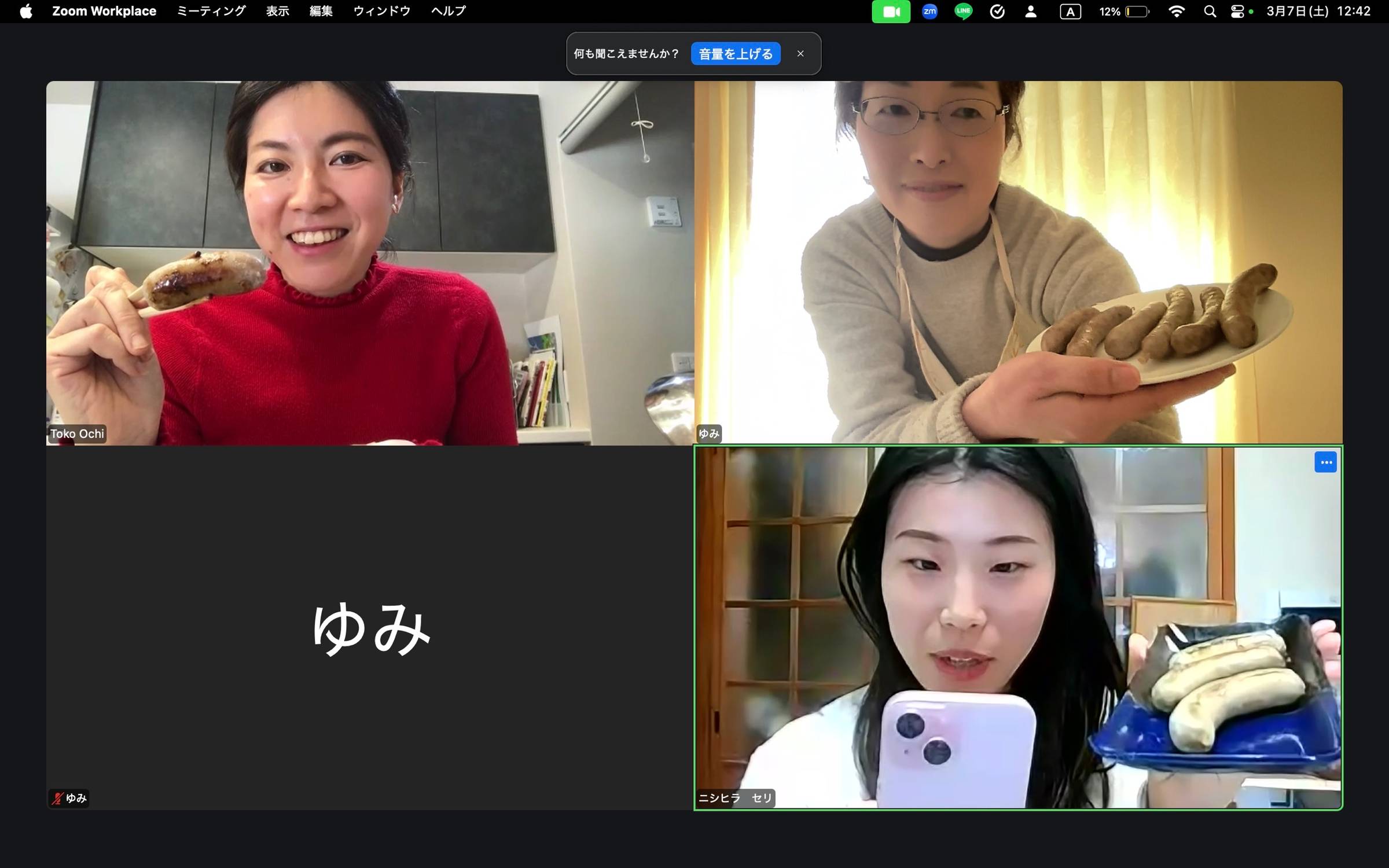Open the ミーティング menu

(x=211, y=12)
